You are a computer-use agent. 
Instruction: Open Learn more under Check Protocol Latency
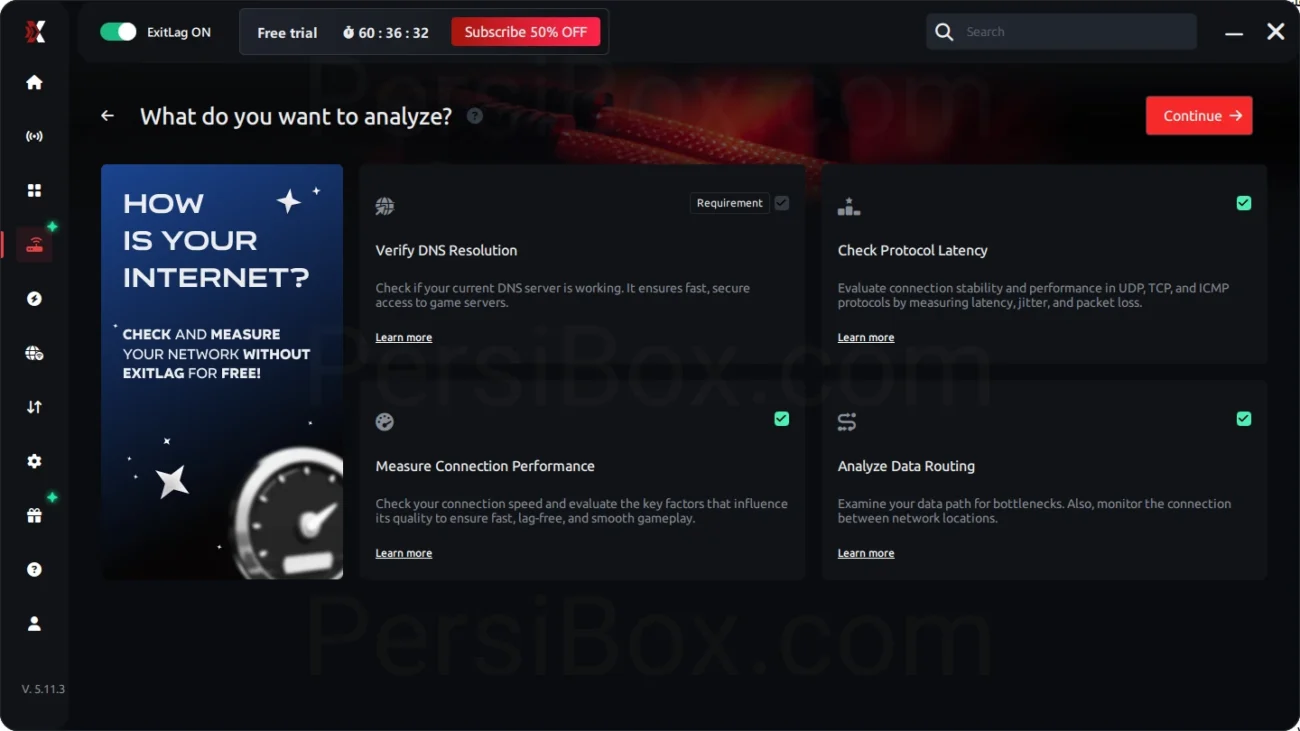click(x=866, y=338)
